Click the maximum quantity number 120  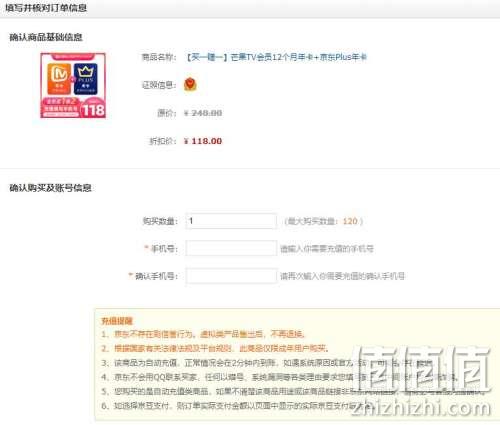point(350,221)
